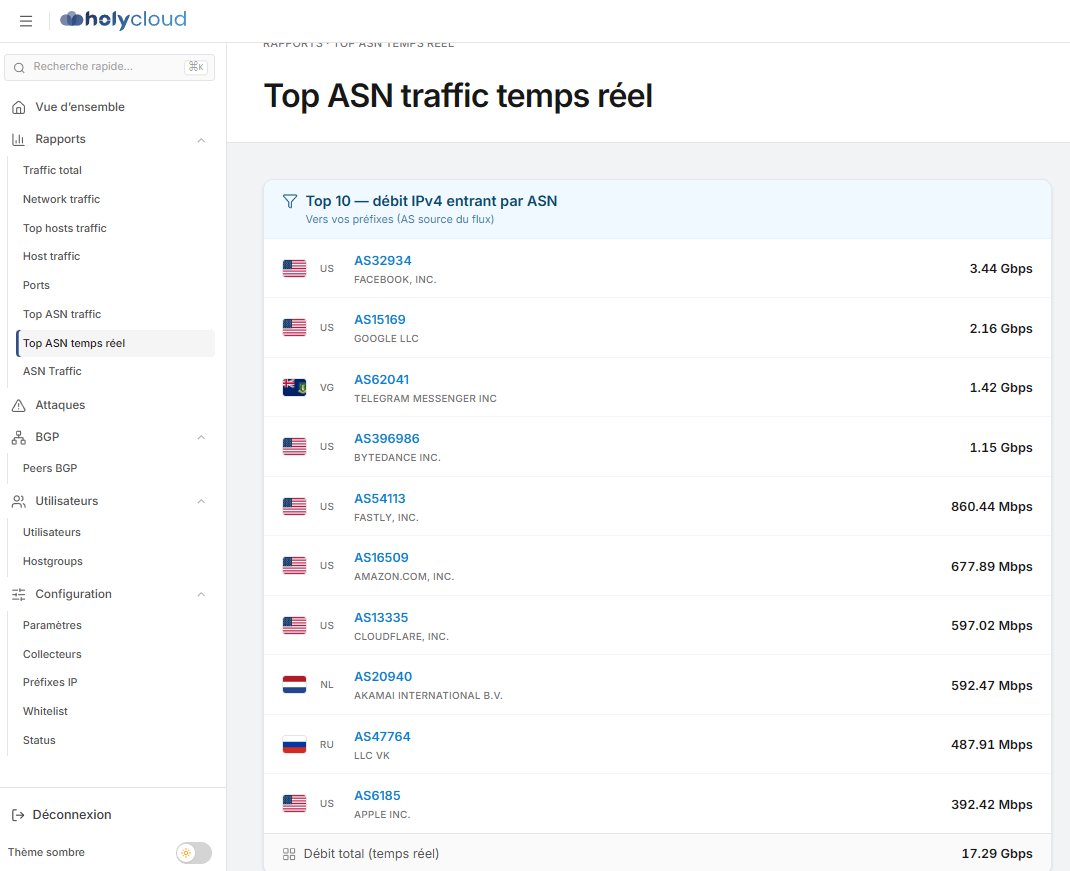Click the ⌘K shortcut badge in search
1070x871 pixels.
coord(196,67)
